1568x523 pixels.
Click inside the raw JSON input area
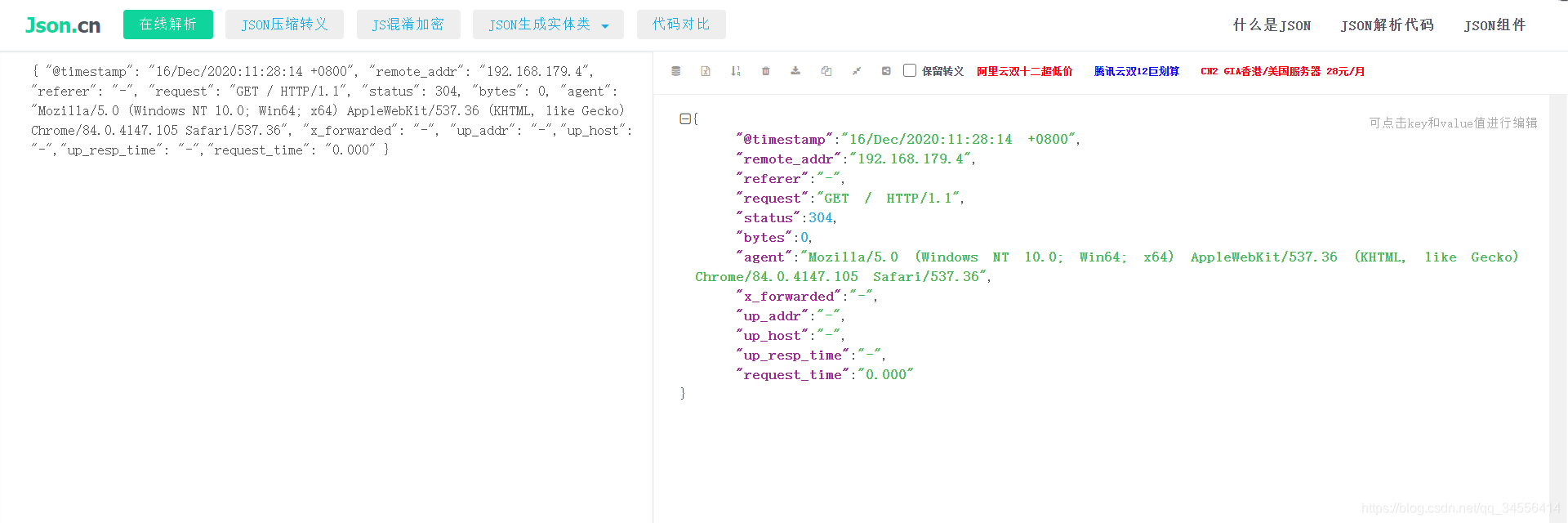327,286
